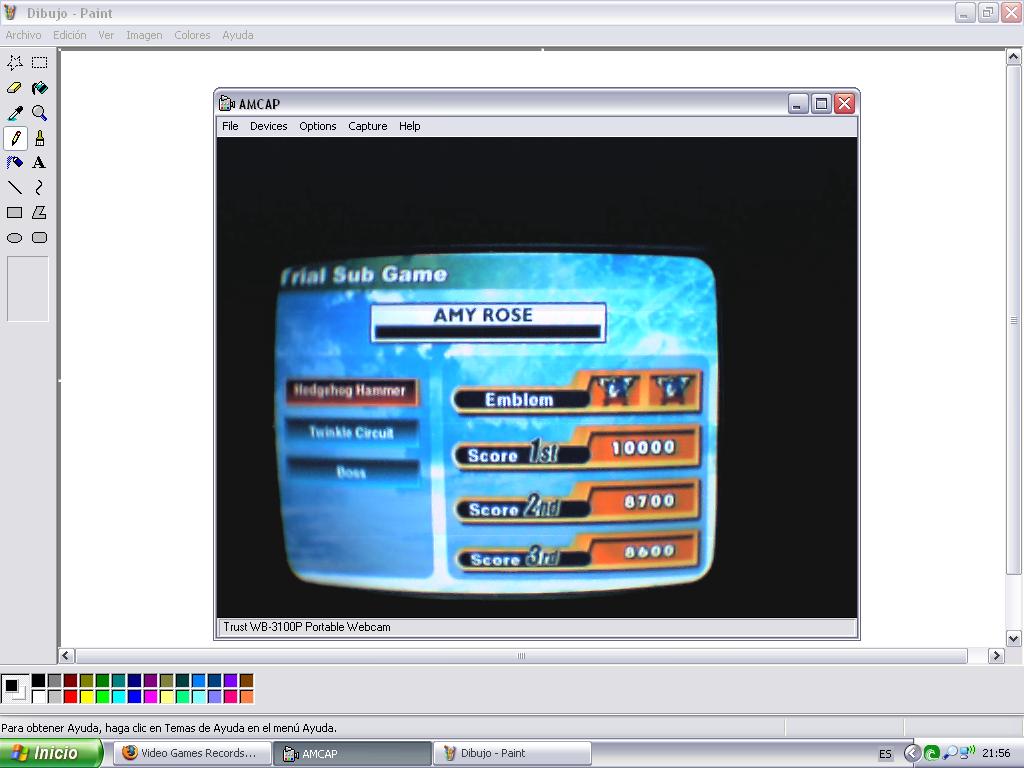Choose the yellow palette swatch
The width and height of the screenshot is (1024, 768).
(x=86, y=697)
